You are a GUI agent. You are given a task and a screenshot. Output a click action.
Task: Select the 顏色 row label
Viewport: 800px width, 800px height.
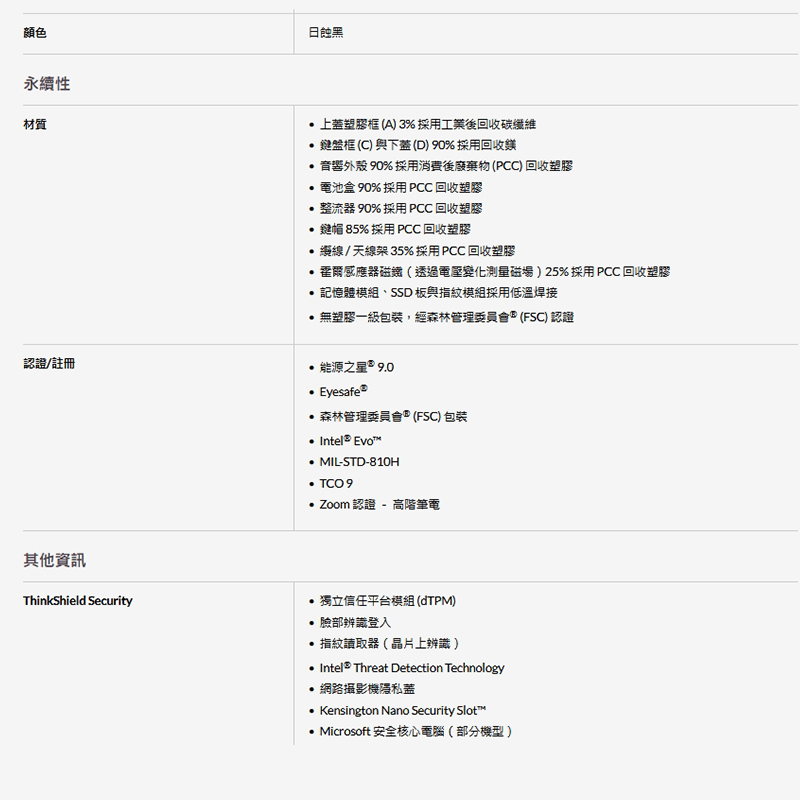pyautogui.click(x=35, y=33)
